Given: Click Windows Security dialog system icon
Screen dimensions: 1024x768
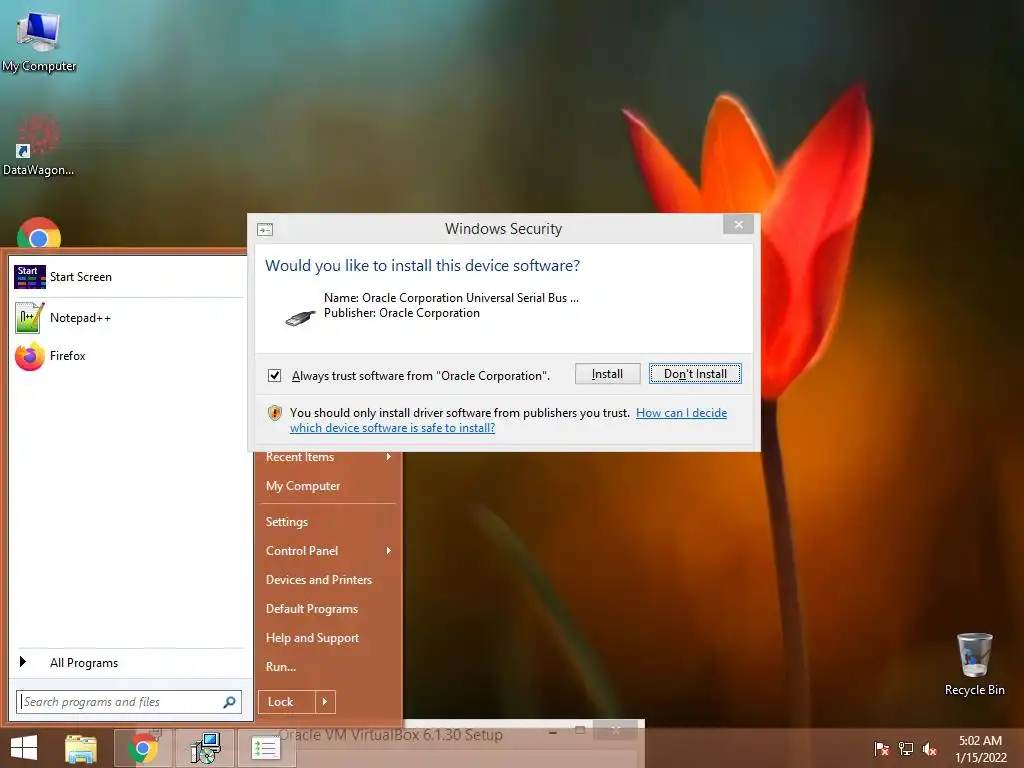Looking at the screenshot, I should pyautogui.click(x=264, y=229).
